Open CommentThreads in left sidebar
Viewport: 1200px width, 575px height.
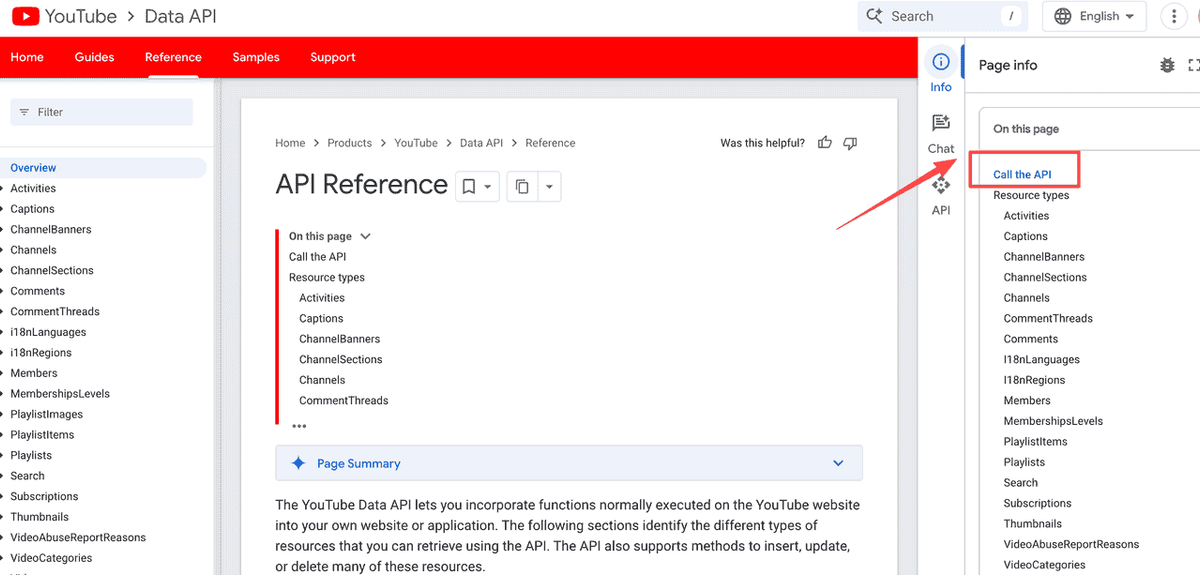pos(55,311)
